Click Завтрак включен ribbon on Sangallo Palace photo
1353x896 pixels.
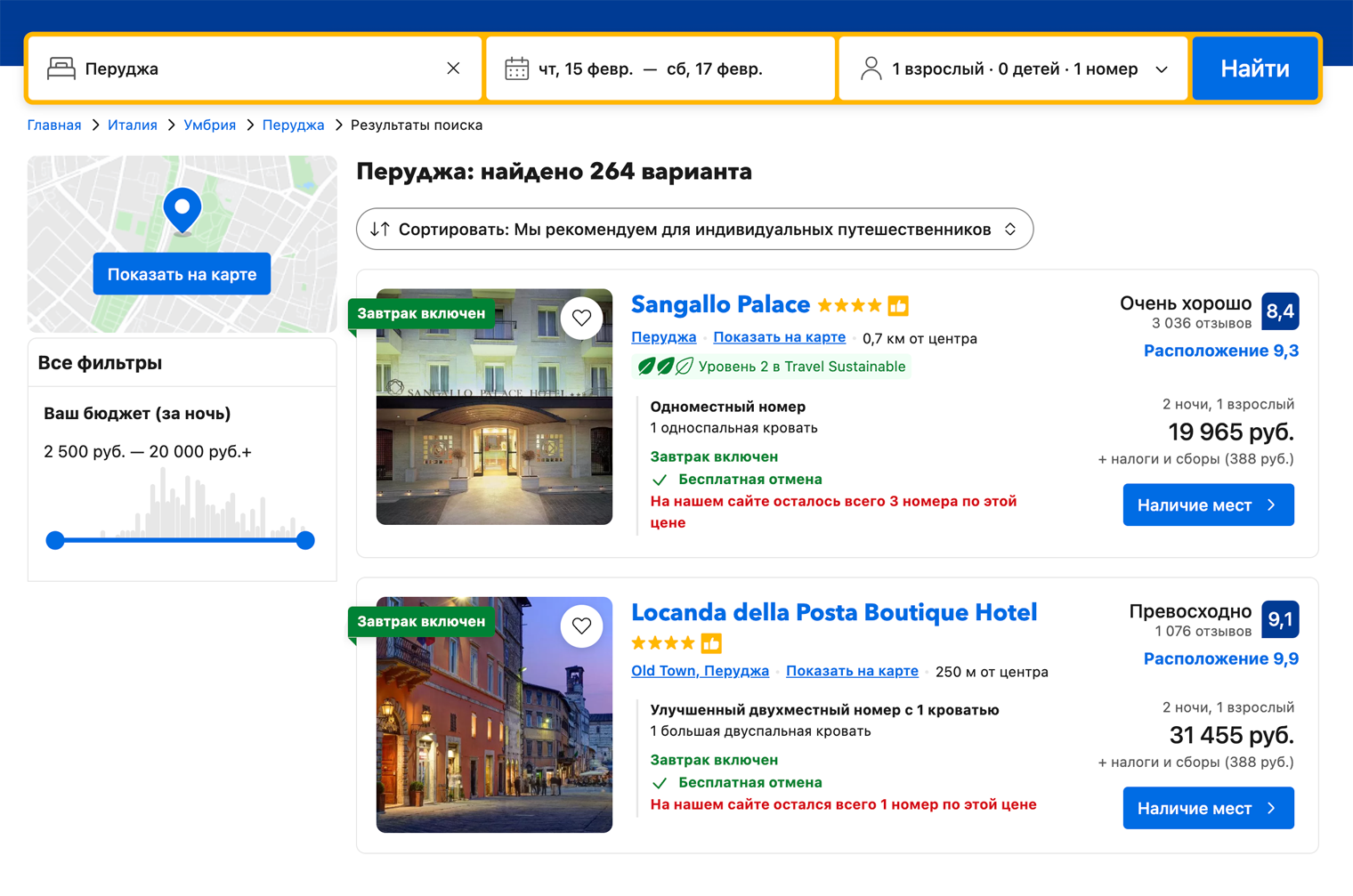pos(421,313)
